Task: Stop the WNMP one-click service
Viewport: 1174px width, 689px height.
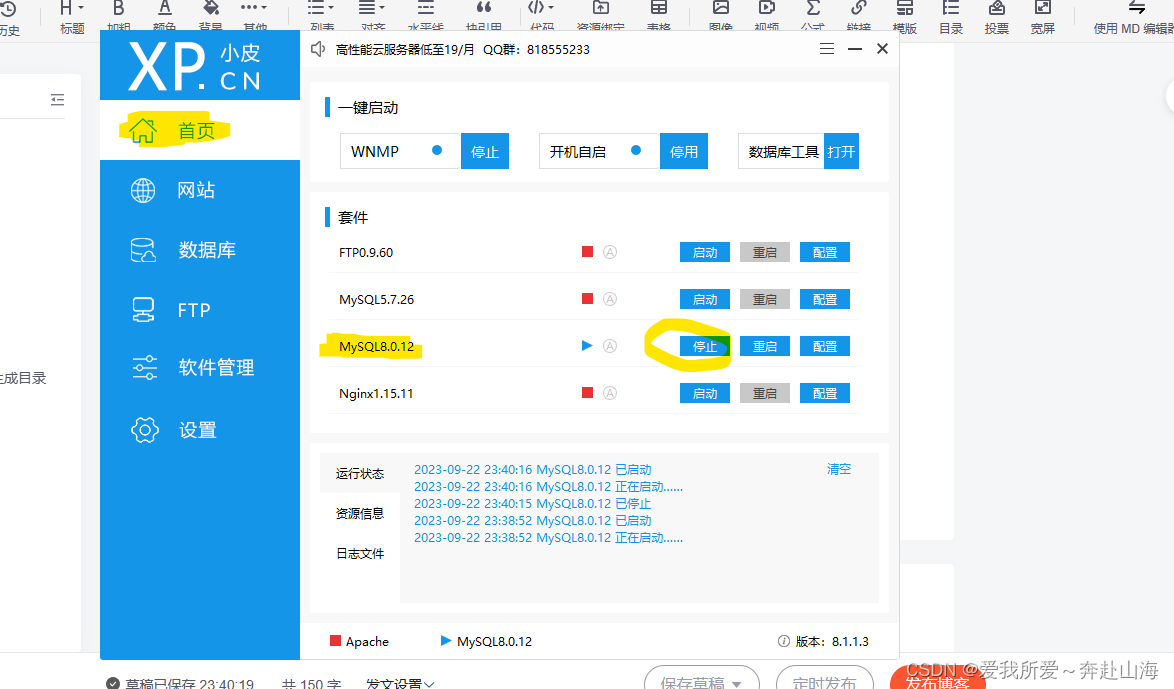Action: pos(484,151)
